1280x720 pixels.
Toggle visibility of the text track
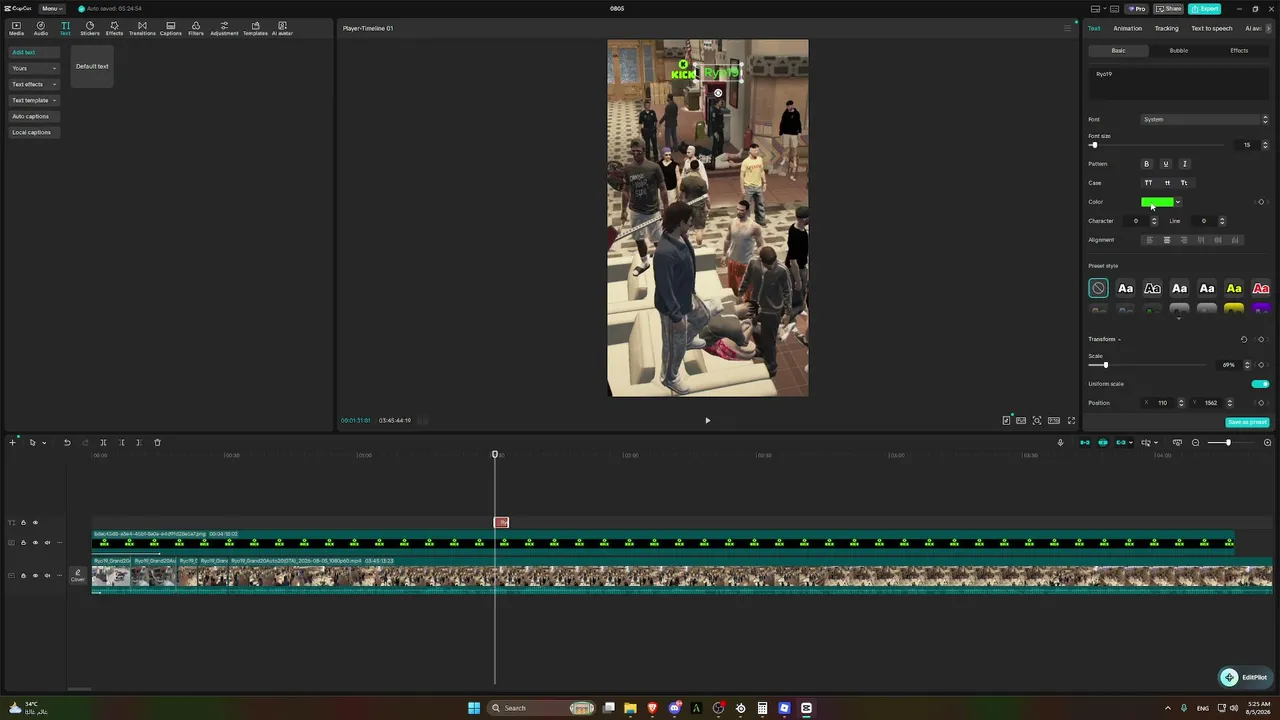coord(35,523)
